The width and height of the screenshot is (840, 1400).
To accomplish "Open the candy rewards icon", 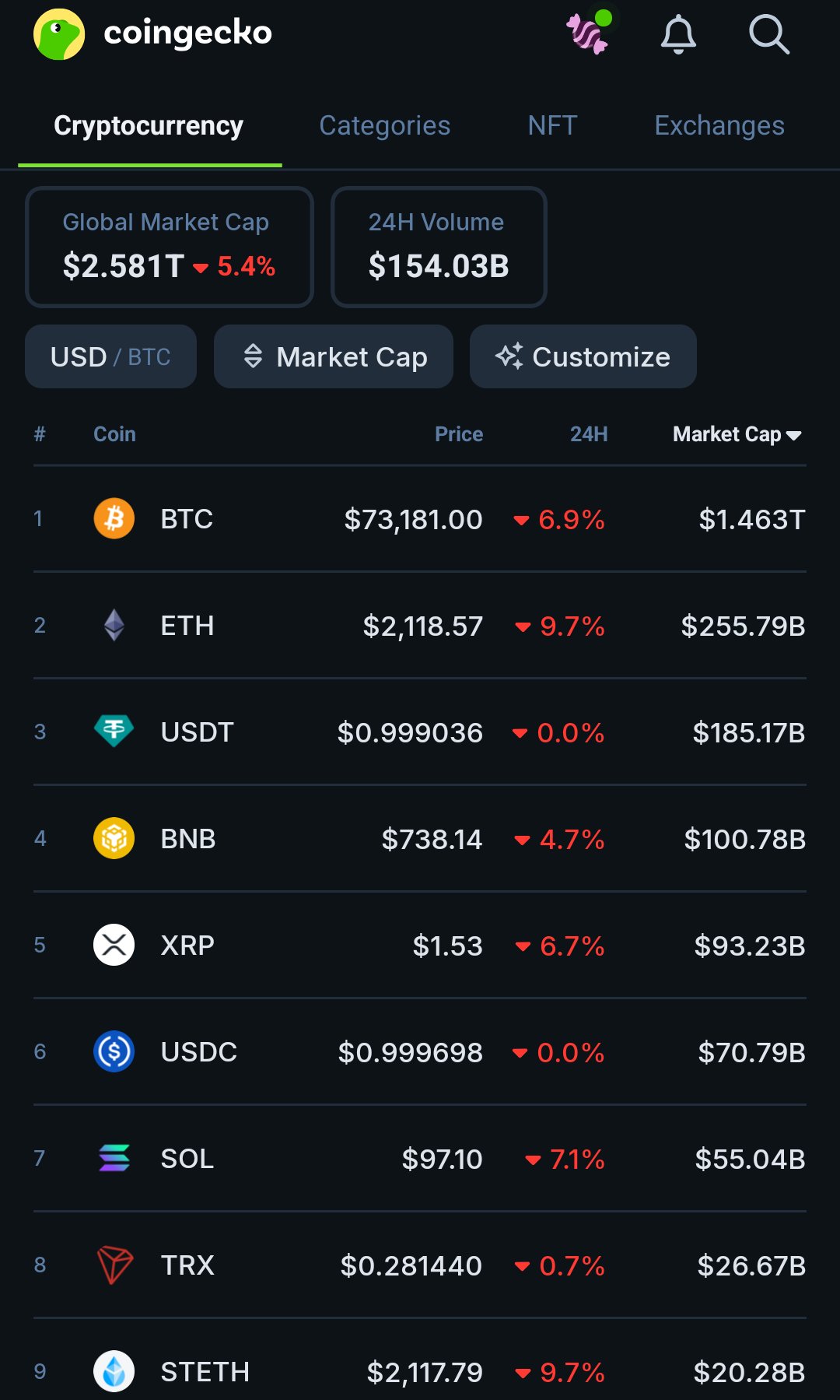I will pyautogui.click(x=587, y=33).
